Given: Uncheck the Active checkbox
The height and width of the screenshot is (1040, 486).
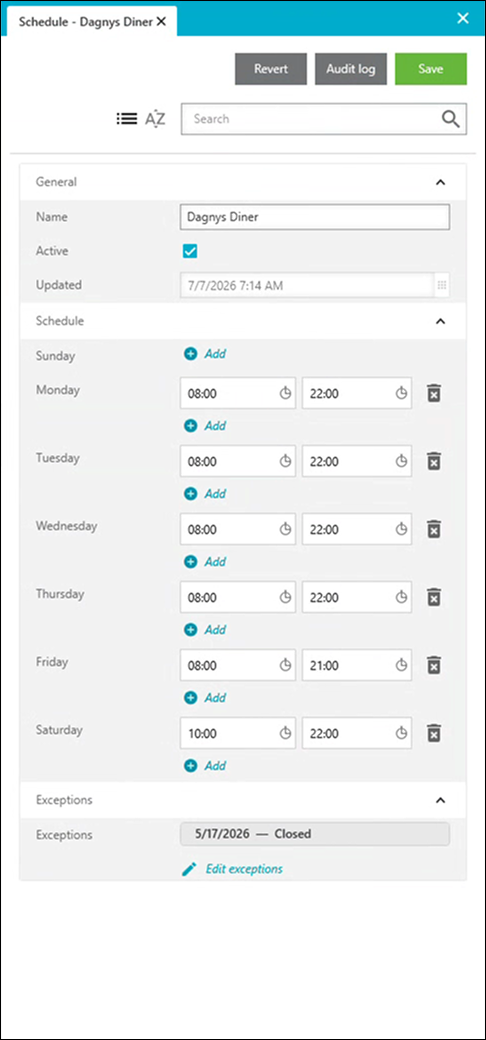Looking at the screenshot, I should pos(190,251).
